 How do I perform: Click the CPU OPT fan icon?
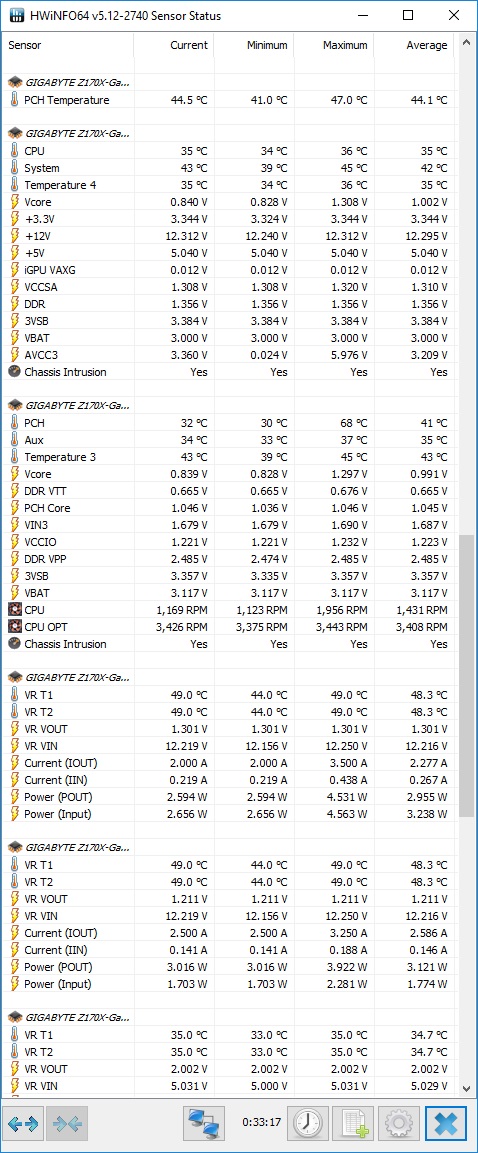click(x=14, y=627)
